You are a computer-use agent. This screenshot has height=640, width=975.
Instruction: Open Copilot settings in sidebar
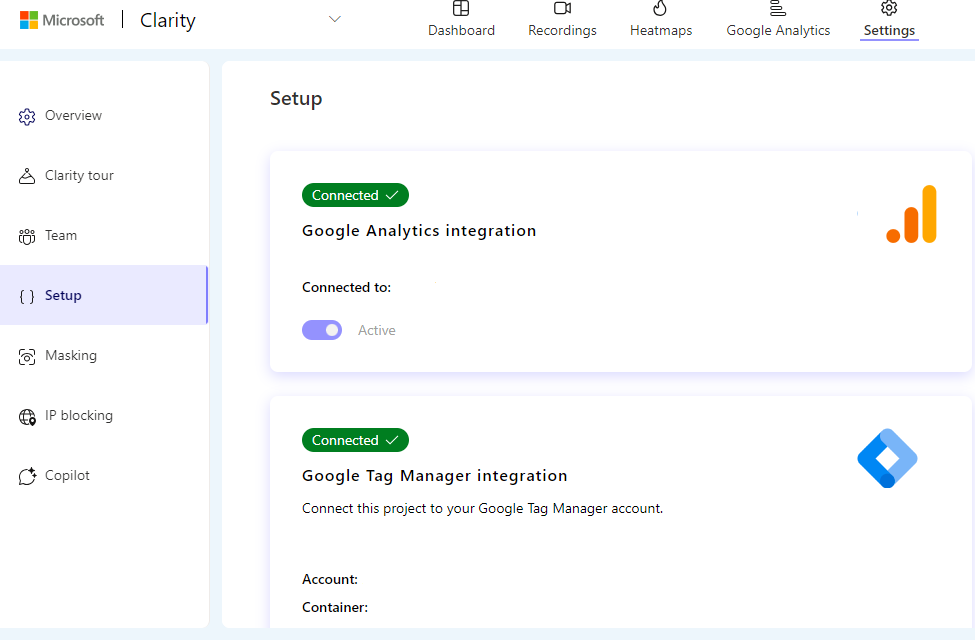point(67,475)
